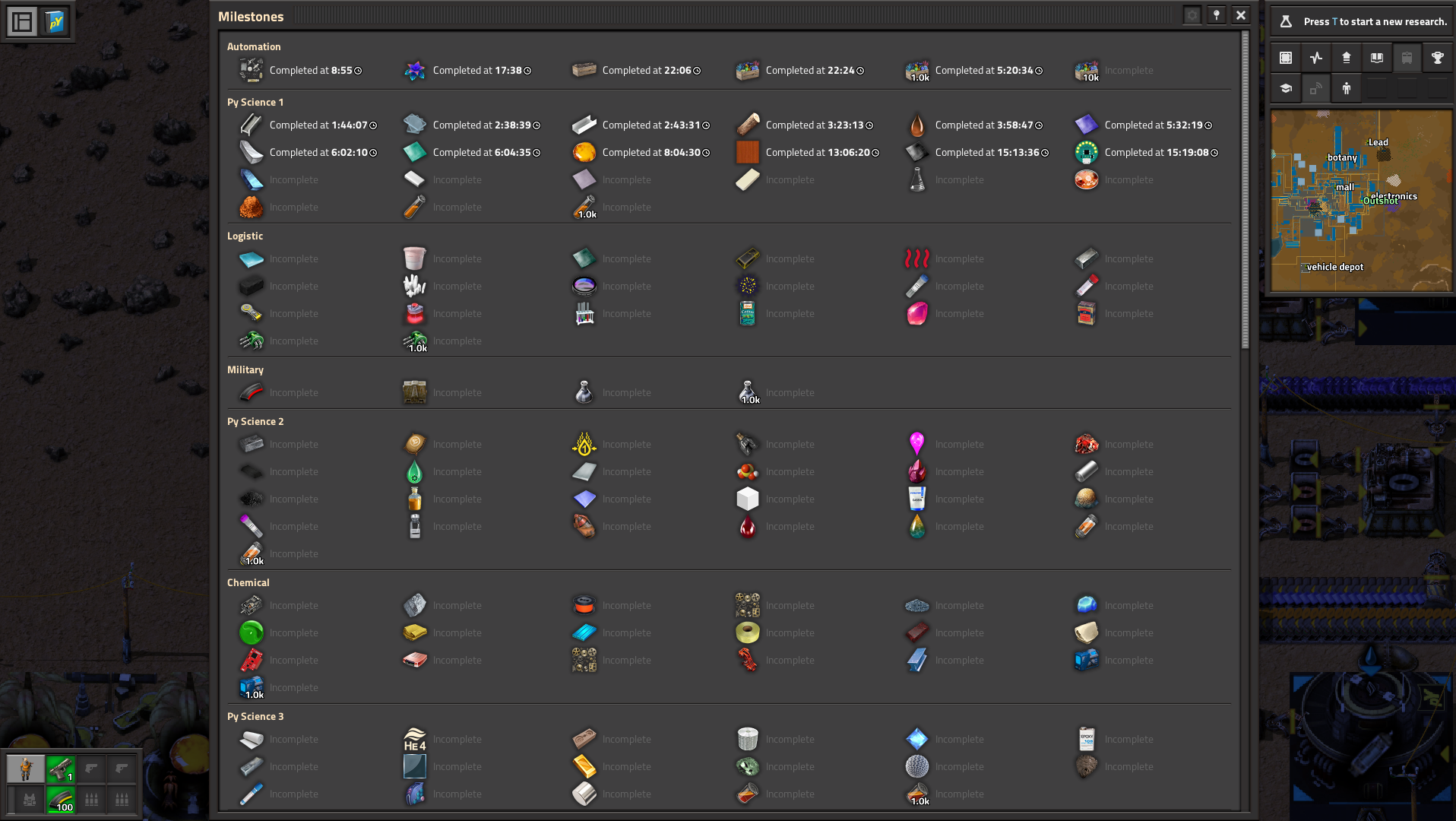Click the teal plate completed at 6:04:35
The image size is (1456, 821).
414,152
